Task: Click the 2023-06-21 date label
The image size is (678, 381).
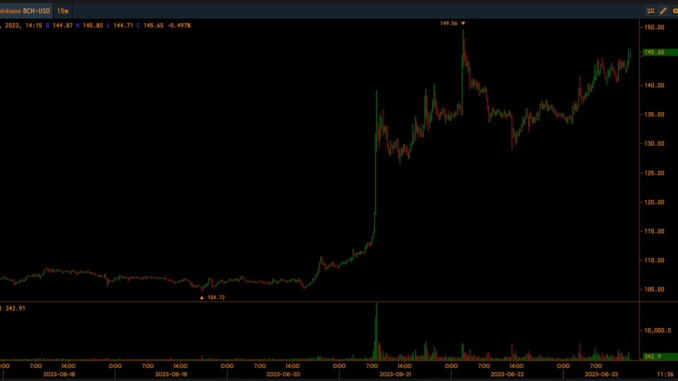Action: coord(395,374)
